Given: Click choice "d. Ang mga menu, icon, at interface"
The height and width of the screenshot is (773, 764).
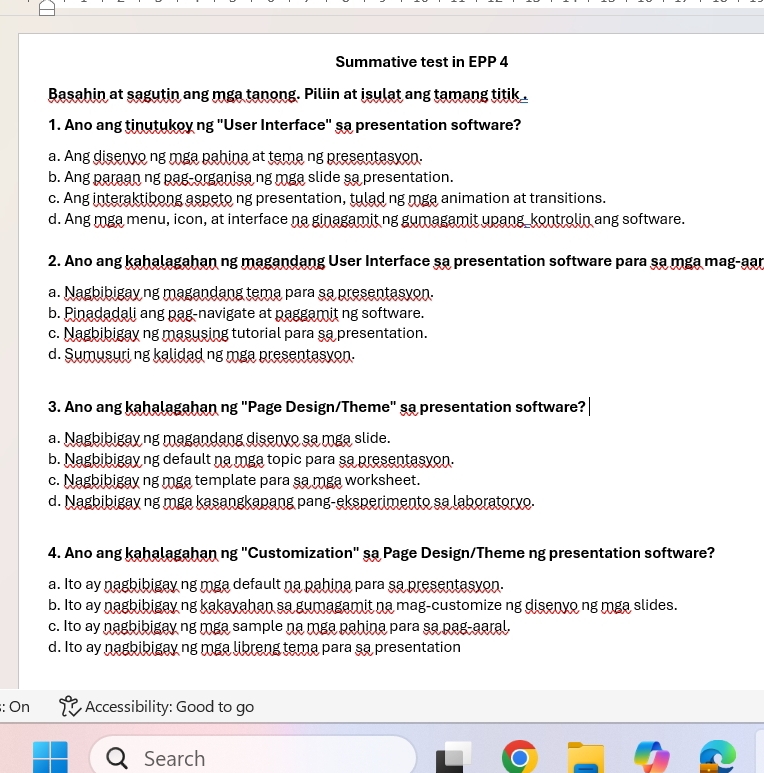Looking at the screenshot, I should [x=366, y=219].
